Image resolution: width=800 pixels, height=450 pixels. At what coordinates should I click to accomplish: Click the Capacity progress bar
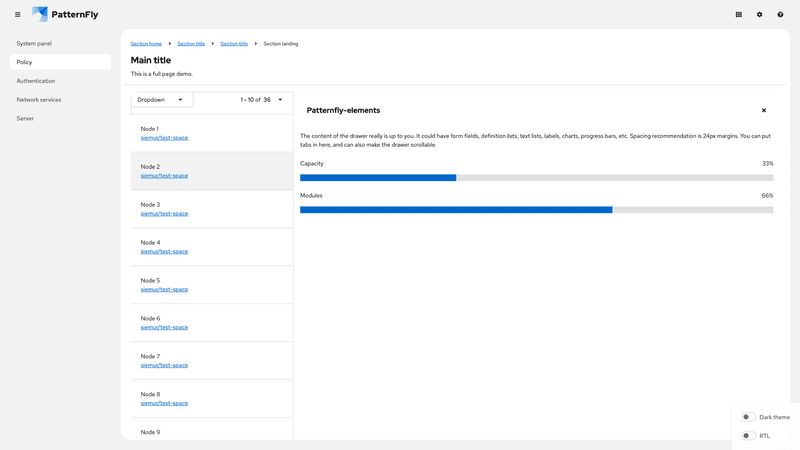click(x=537, y=178)
